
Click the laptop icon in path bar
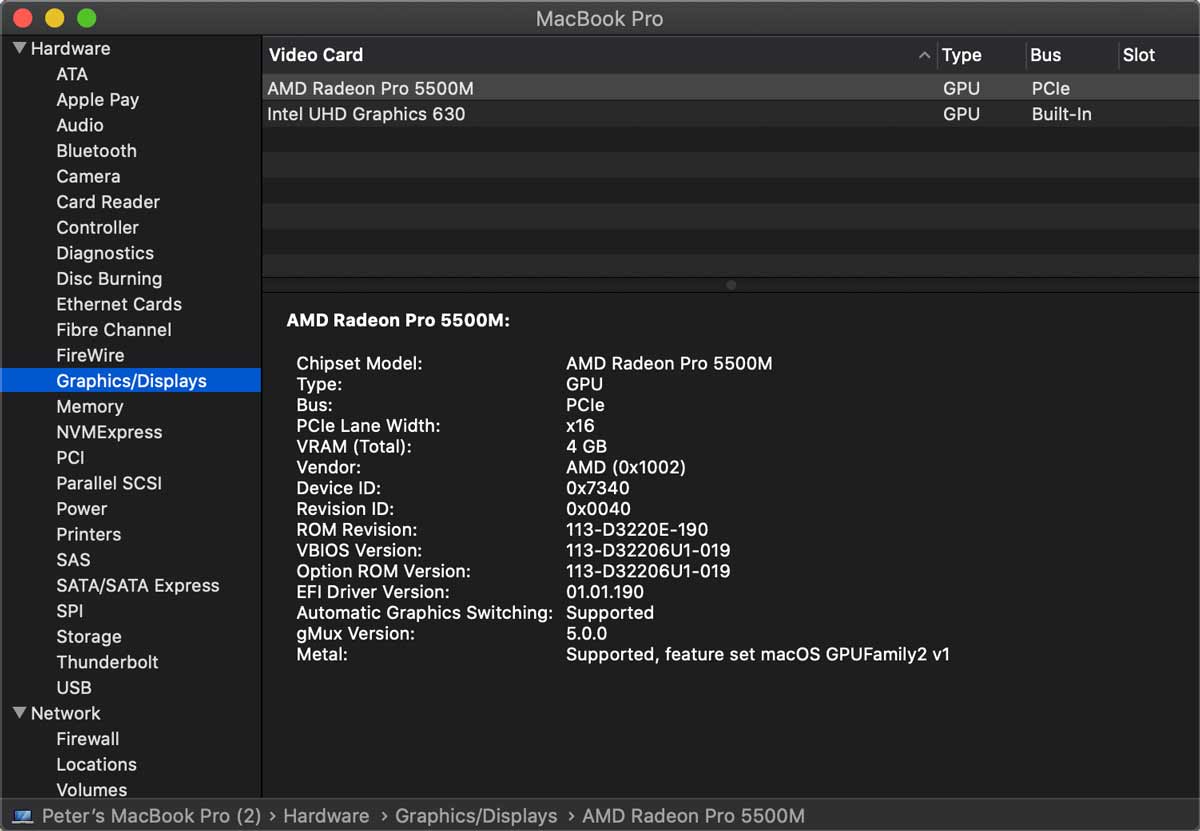(24, 816)
